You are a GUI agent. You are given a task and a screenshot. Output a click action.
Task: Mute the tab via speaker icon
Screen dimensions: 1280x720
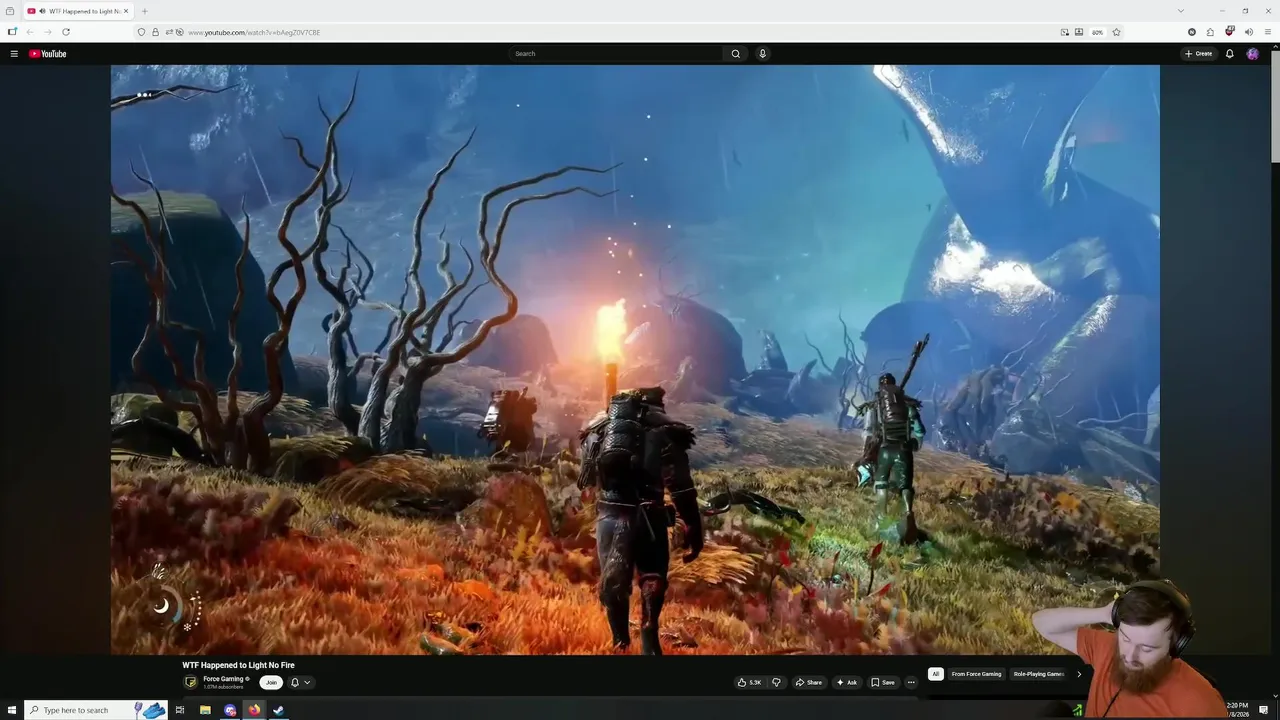(42, 11)
